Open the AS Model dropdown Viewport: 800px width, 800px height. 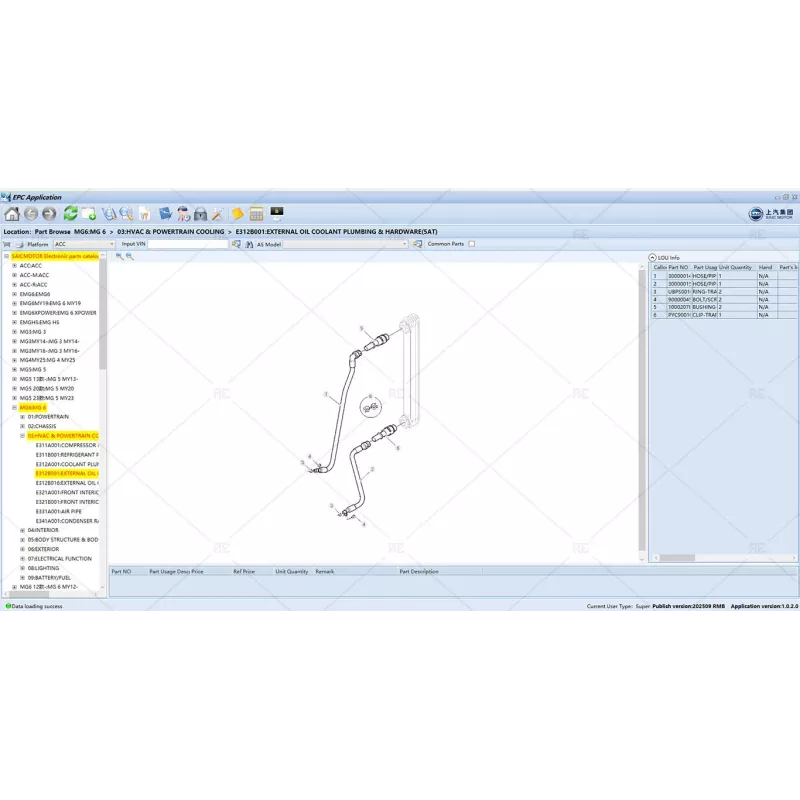click(x=405, y=244)
